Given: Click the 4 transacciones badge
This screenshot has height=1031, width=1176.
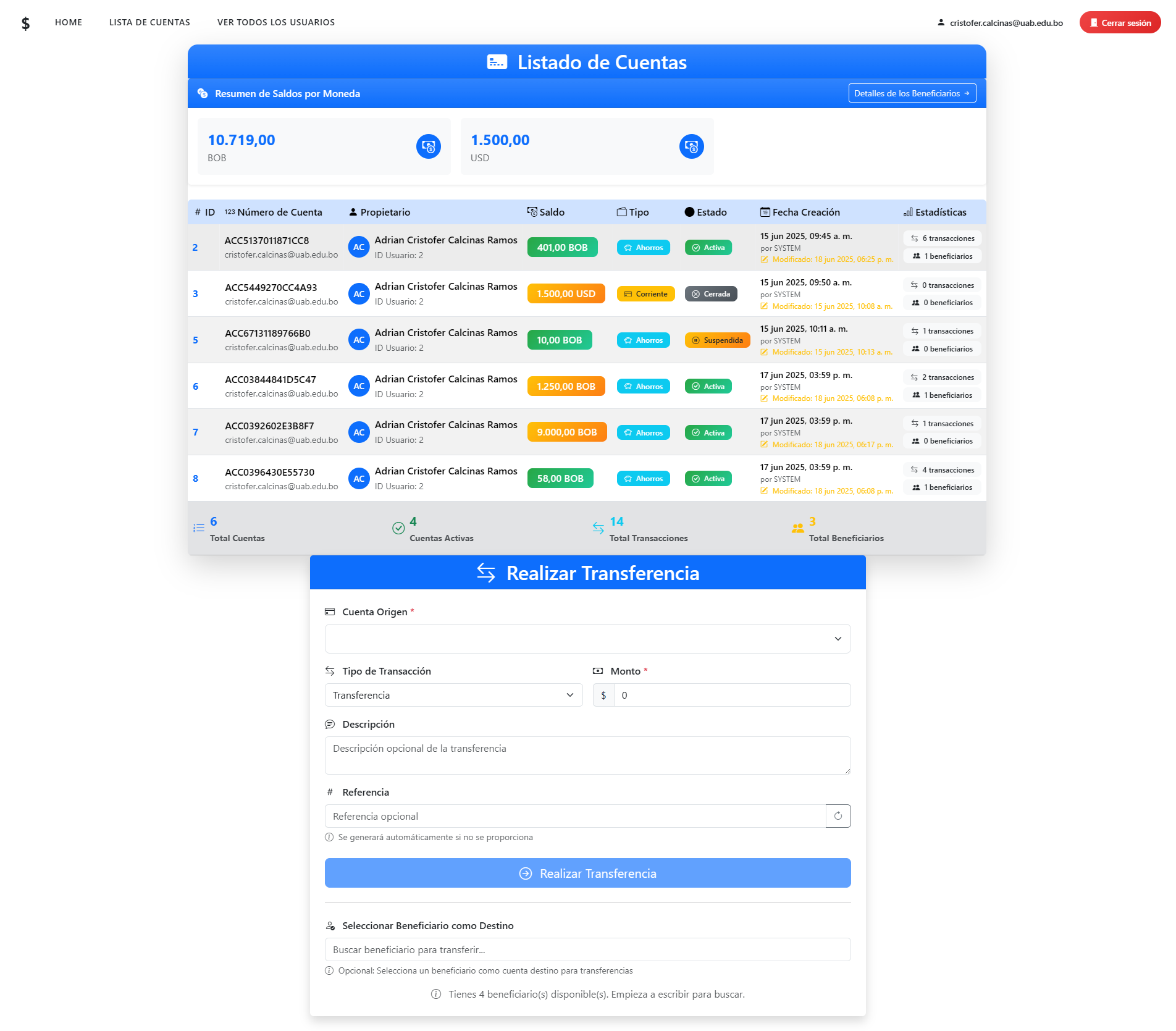Looking at the screenshot, I should (942, 470).
